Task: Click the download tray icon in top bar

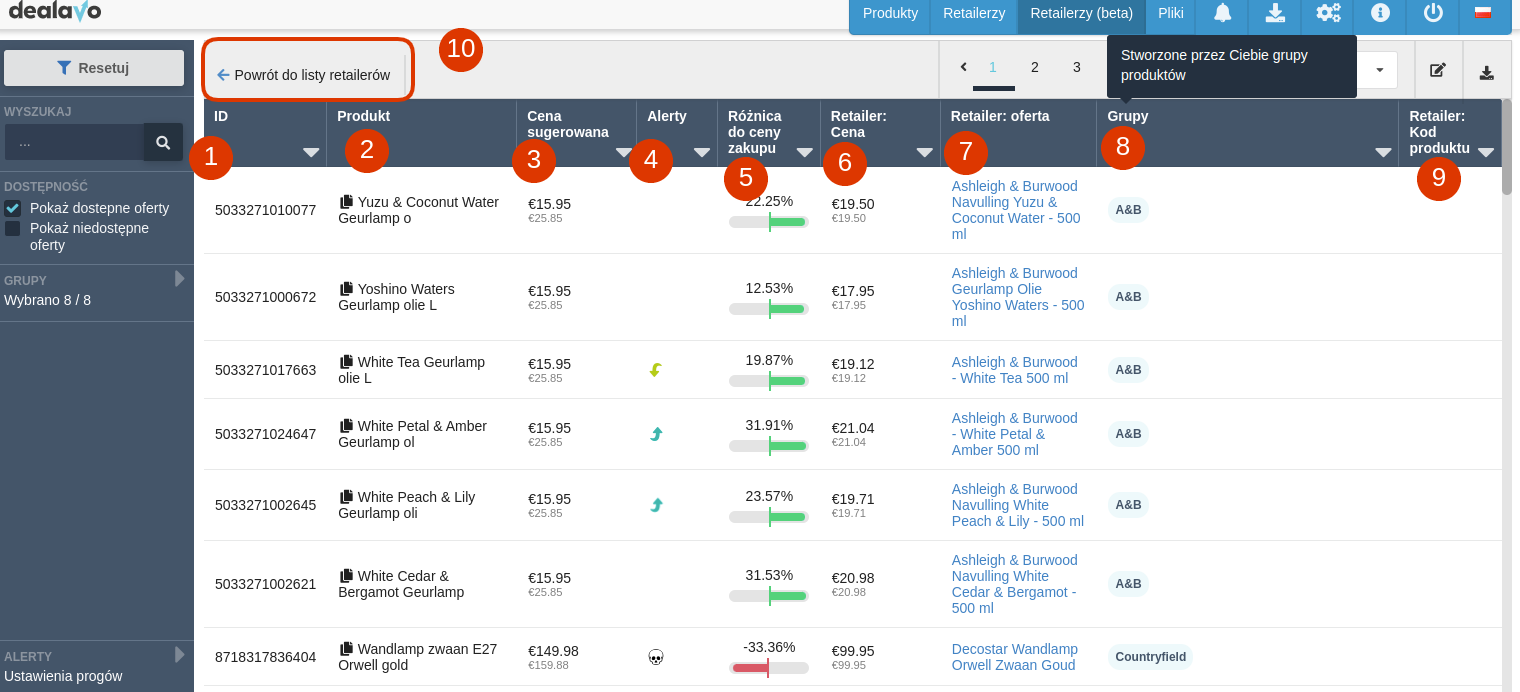Action: [1275, 13]
